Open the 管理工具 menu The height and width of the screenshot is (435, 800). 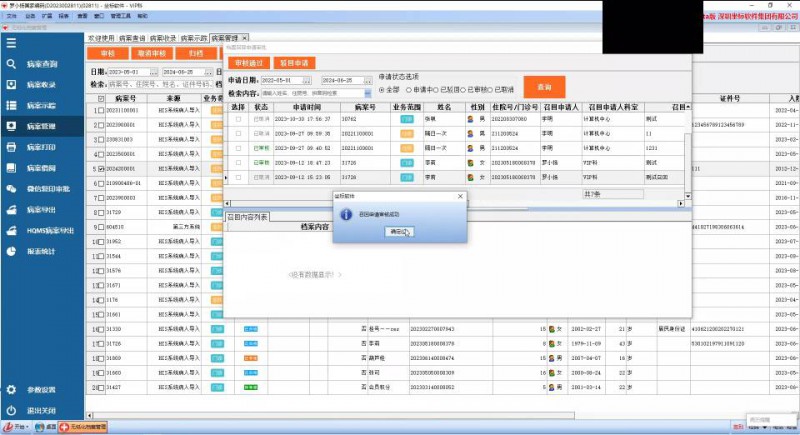click(x=120, y=16)
